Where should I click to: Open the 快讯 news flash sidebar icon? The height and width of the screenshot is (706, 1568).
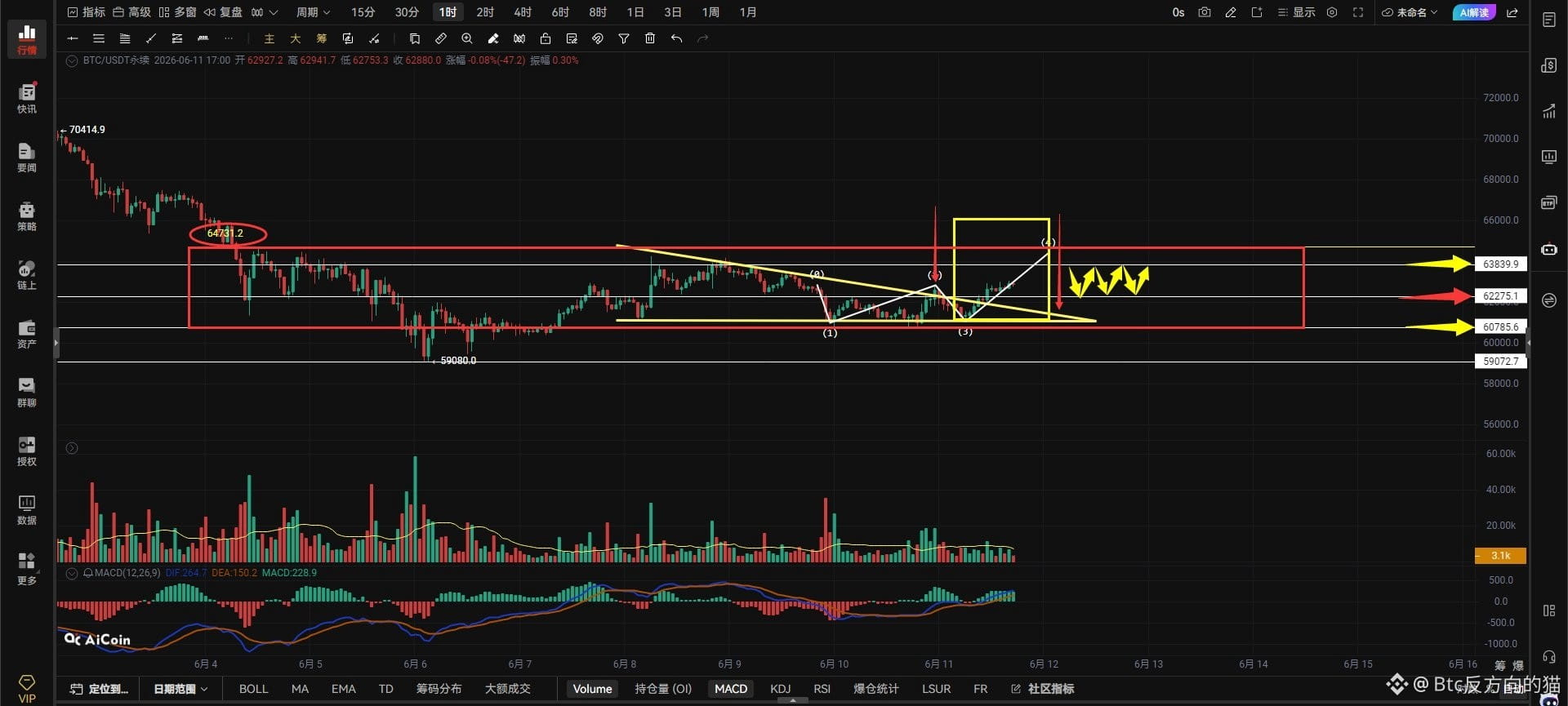pyautogui.click(x=27, y=98)
